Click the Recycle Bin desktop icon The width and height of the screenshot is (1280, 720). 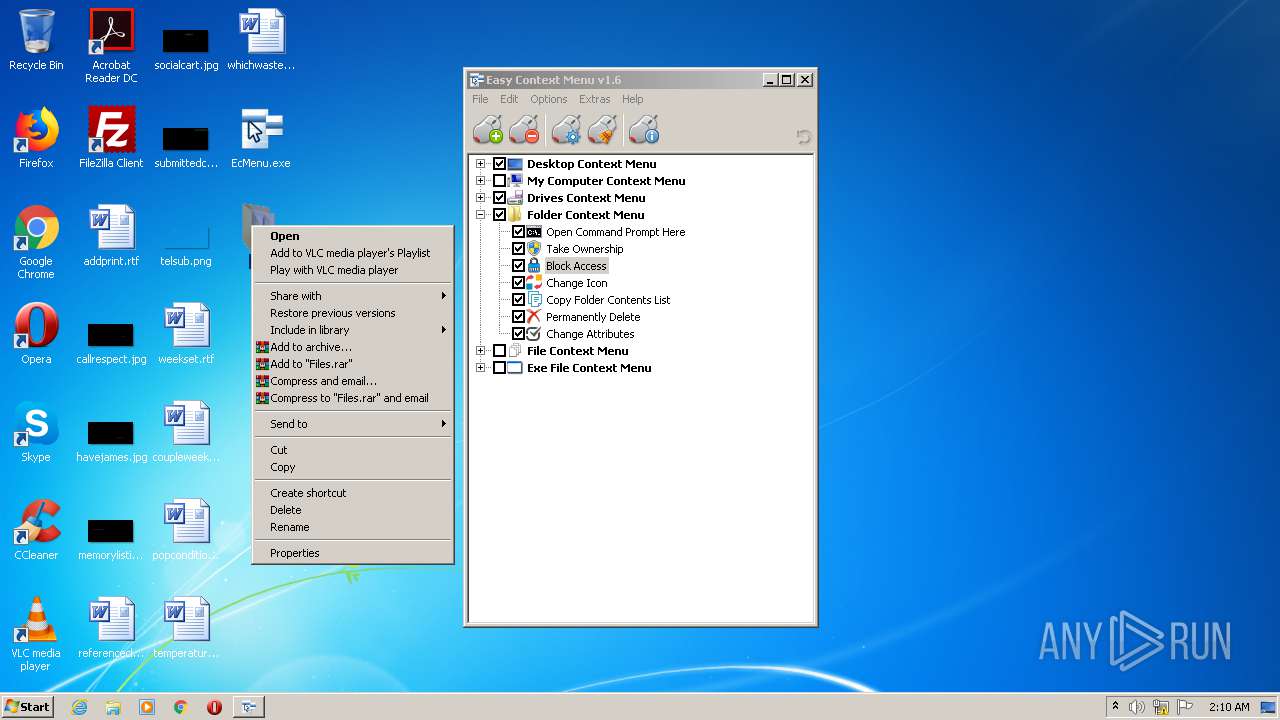click(x=36, y=40)
